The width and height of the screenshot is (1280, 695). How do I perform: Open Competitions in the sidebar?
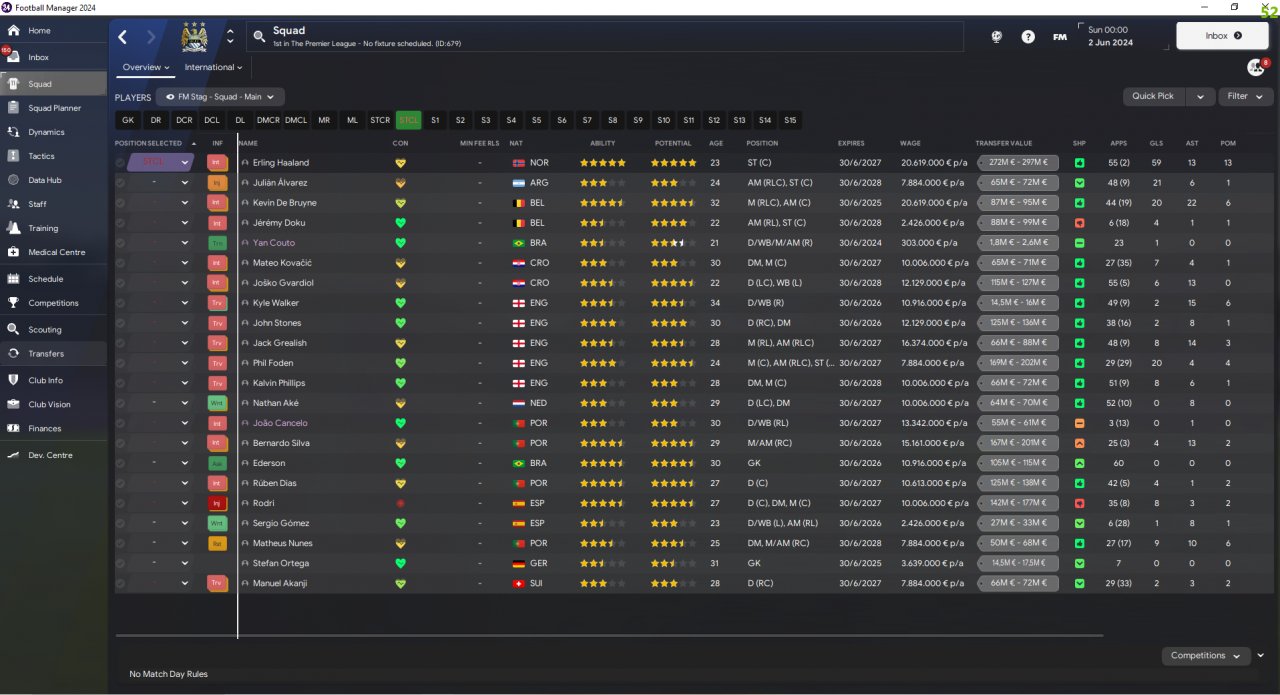pos(53,303)
